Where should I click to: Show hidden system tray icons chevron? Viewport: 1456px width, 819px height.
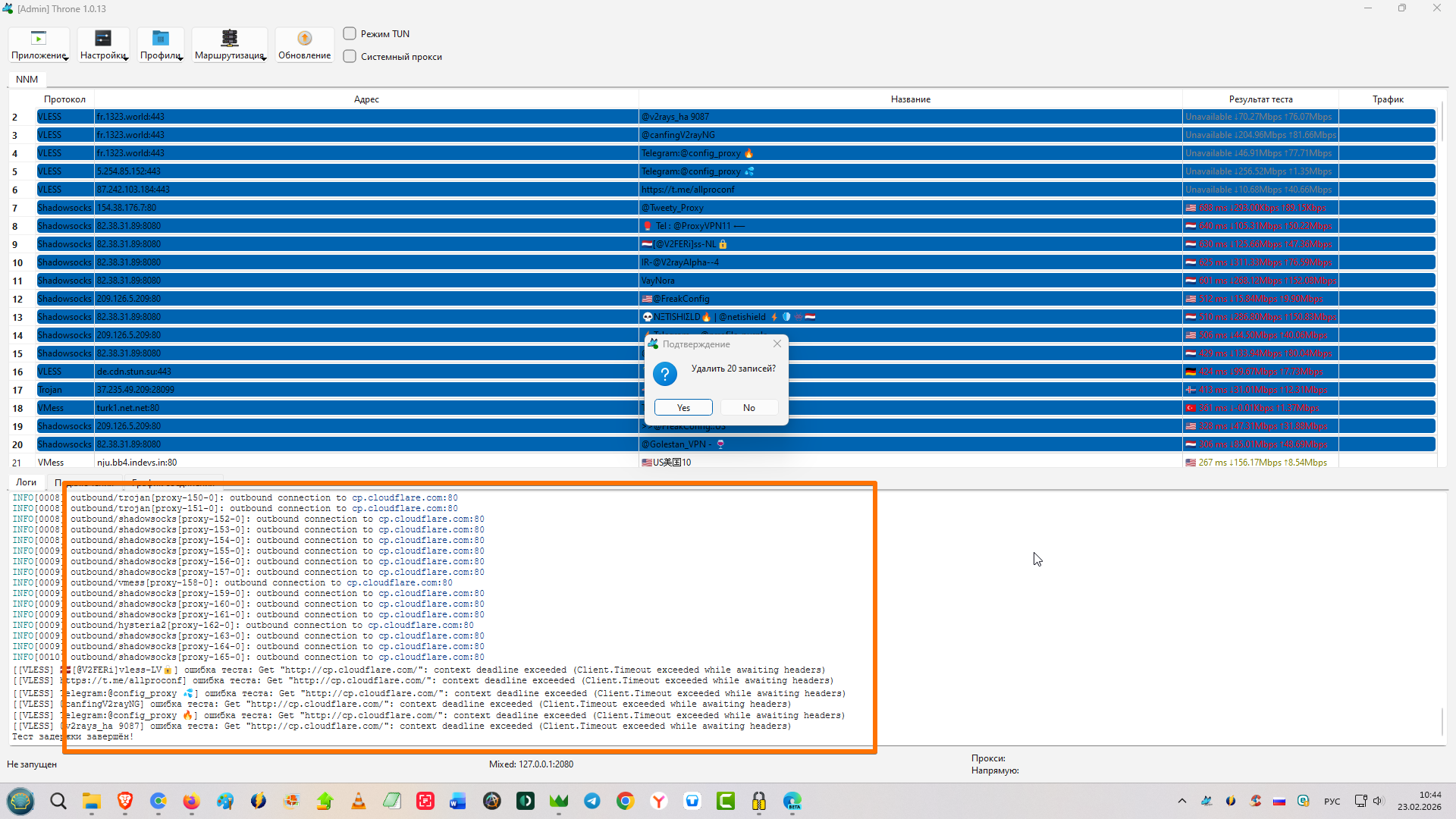coord(1181,801)
